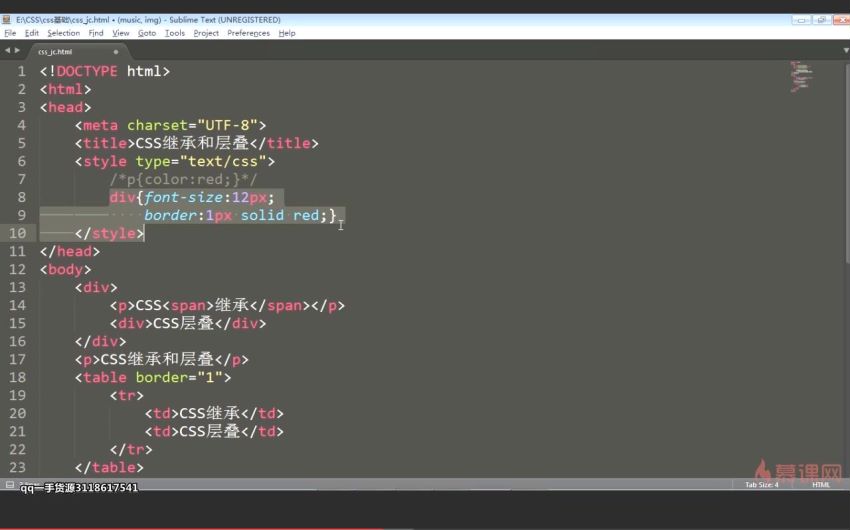Click span tag text 继承 on line 14
Image resolution: width=850 pixels, height=530 pixels.
click(232, 305)
